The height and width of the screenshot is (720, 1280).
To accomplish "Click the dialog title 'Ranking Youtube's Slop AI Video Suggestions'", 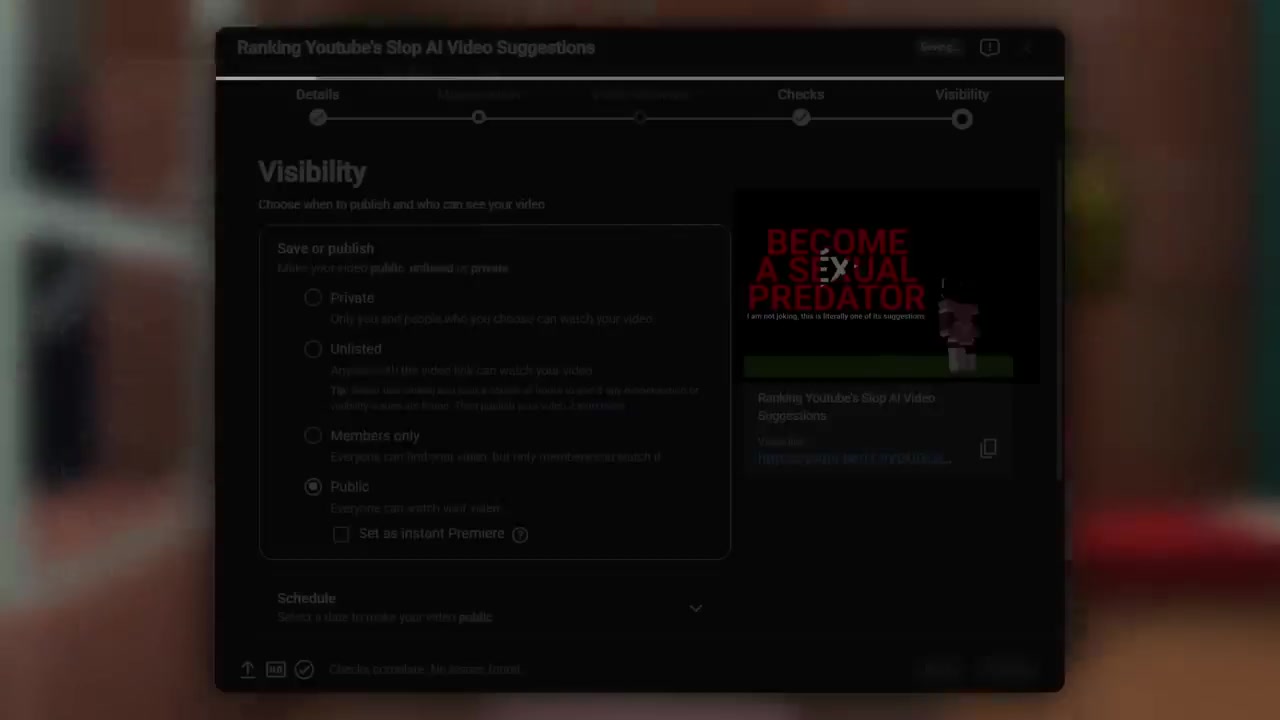I will pyautogui.click(x=416, y=47).
